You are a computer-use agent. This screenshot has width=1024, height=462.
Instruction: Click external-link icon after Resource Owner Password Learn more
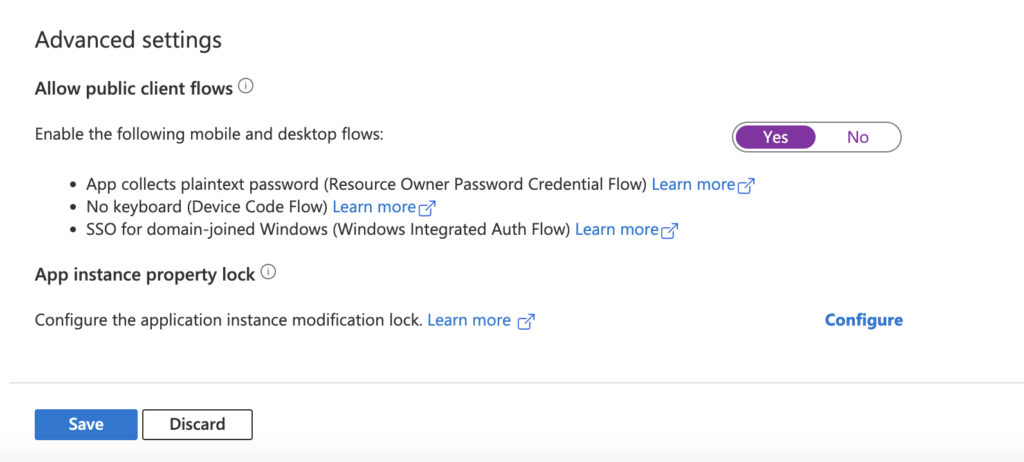coord(746,186)
